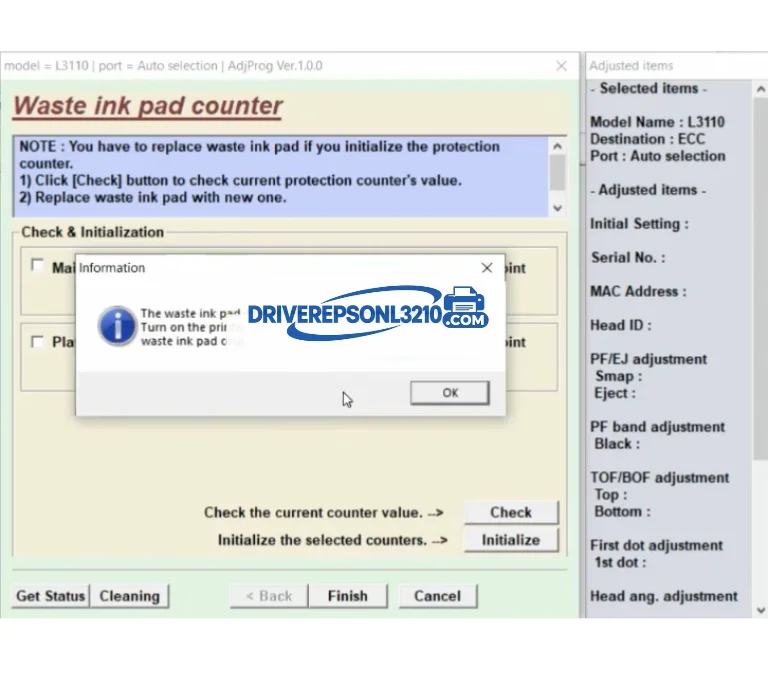Click the NOTE box scrollbar thumb
Viewport: 768px width, 687px height.
pyautogui.click(x=557, y=172)
